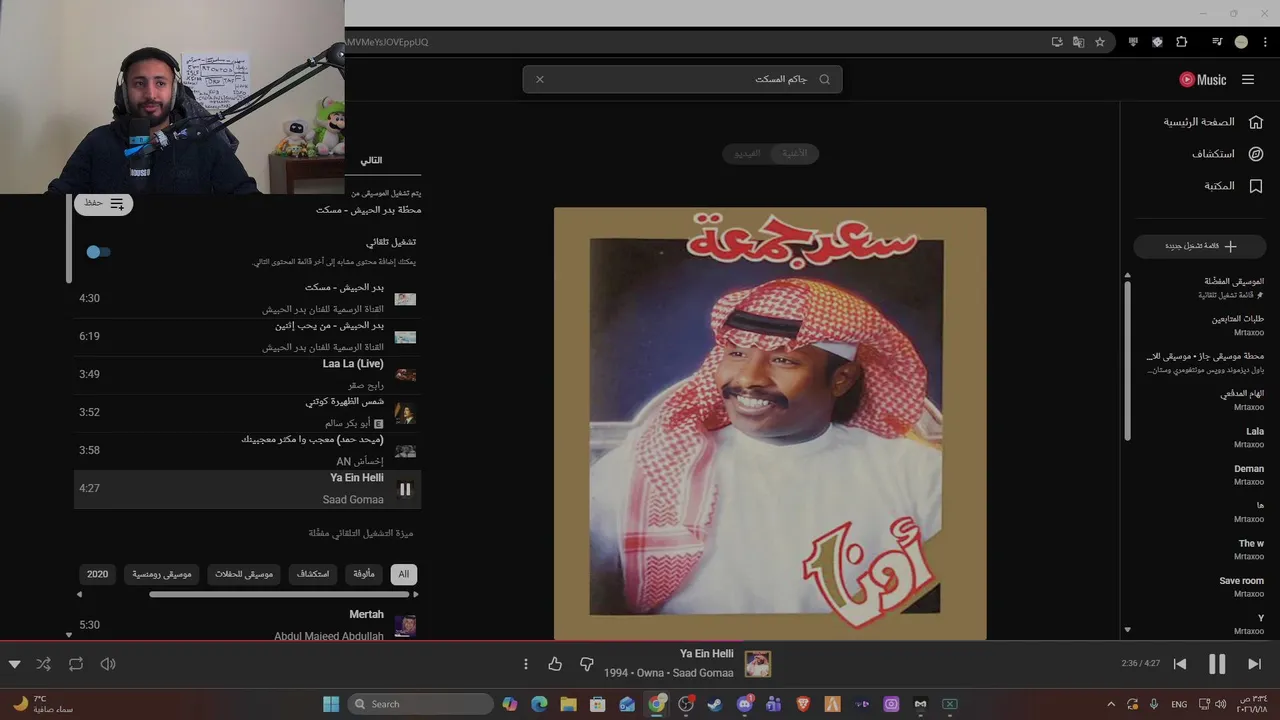The height and width of the screenshot is (720, 1280).
Task: Open Steam from the taskbar
Action: [715, 704]
